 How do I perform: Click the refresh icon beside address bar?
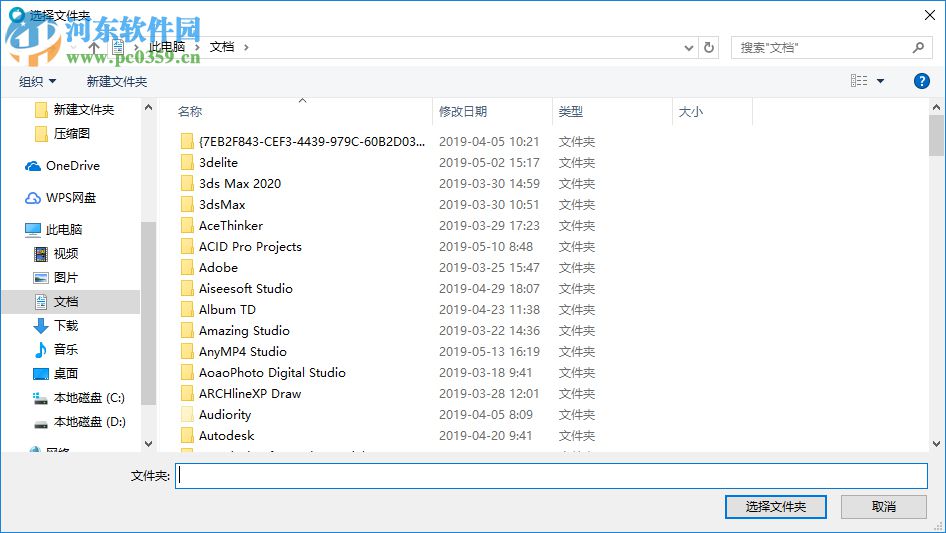pyautogui.click(x=709, y=47)
